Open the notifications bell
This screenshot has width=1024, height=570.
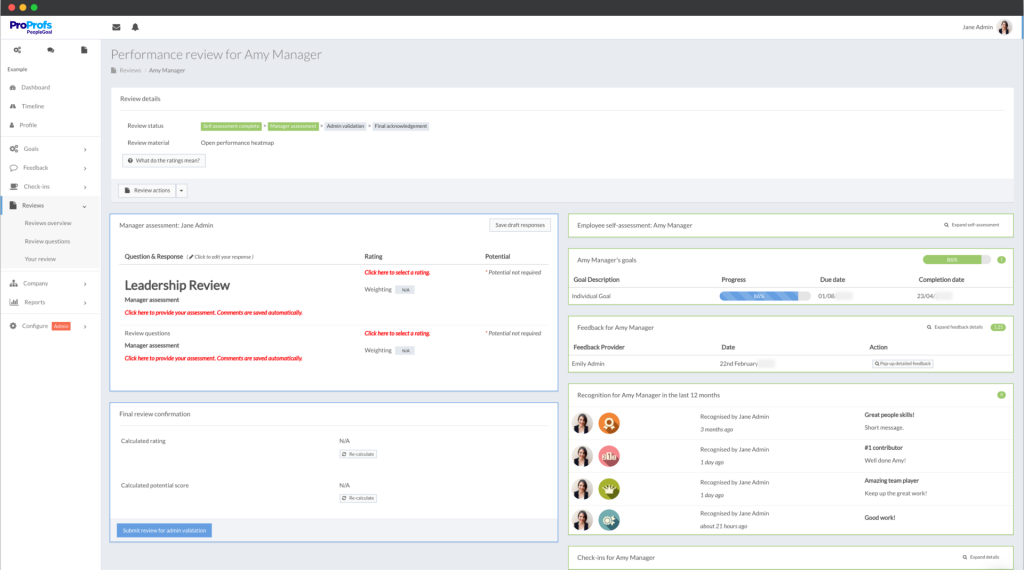[135, 27]
